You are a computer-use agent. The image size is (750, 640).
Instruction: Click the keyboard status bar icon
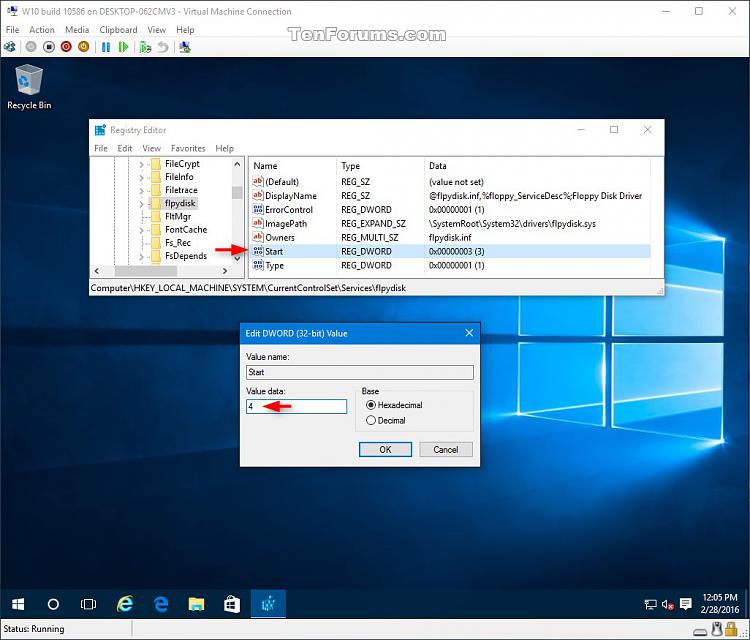point(700,631)
